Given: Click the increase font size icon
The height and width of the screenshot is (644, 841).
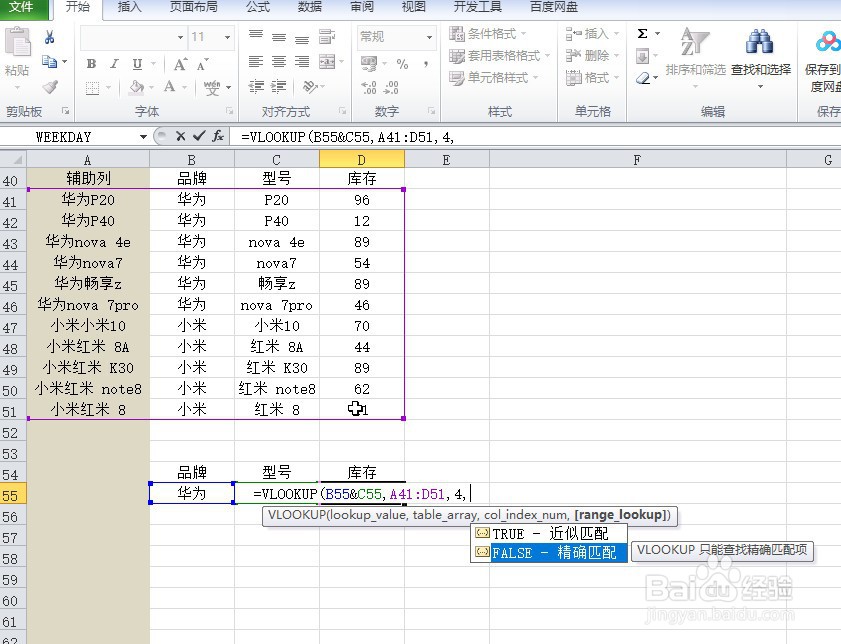Looking at the screenshot, I should [181, 65].
